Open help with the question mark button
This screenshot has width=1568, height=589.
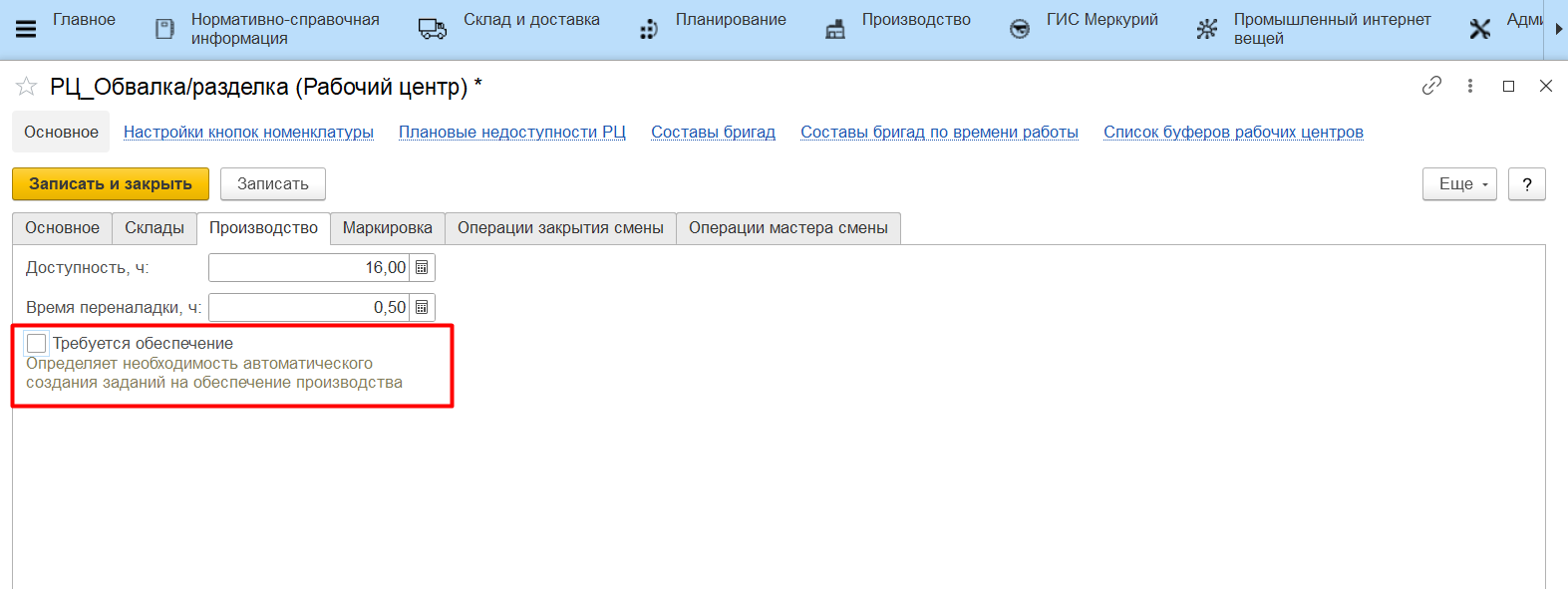pyautogui.click(x=1526, y=184)
